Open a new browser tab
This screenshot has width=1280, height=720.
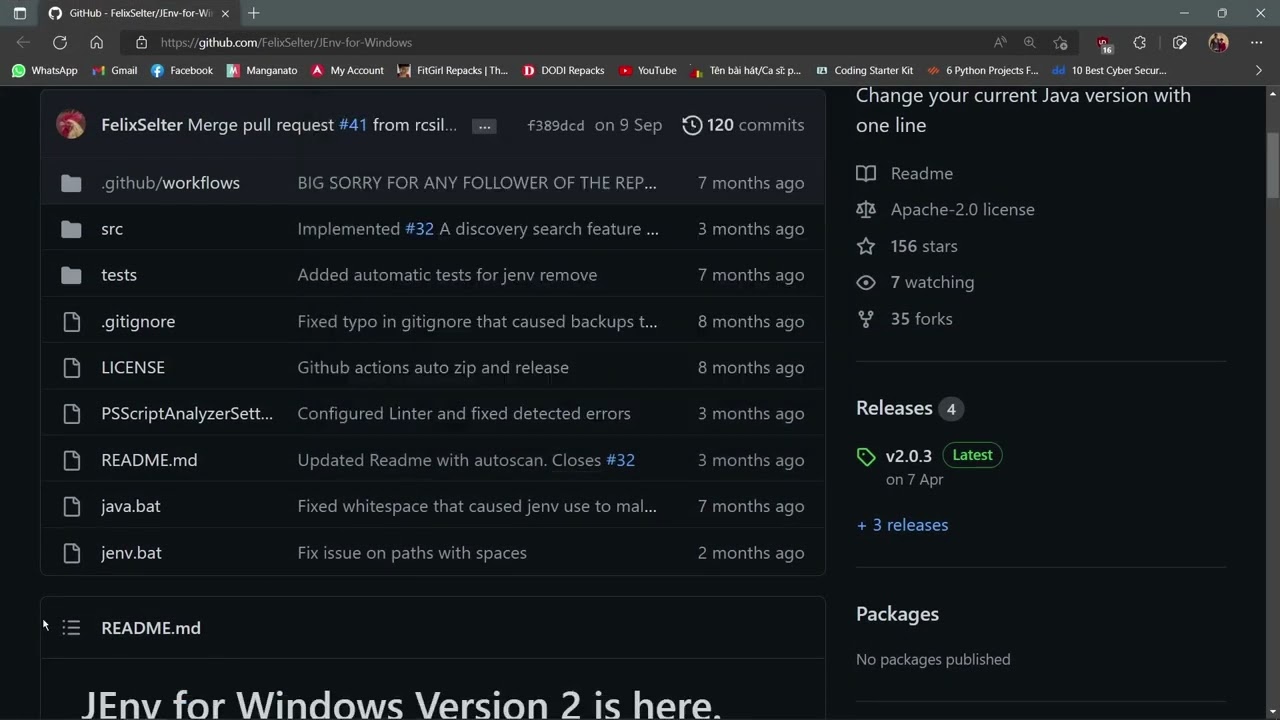click(x=254, y=13)
